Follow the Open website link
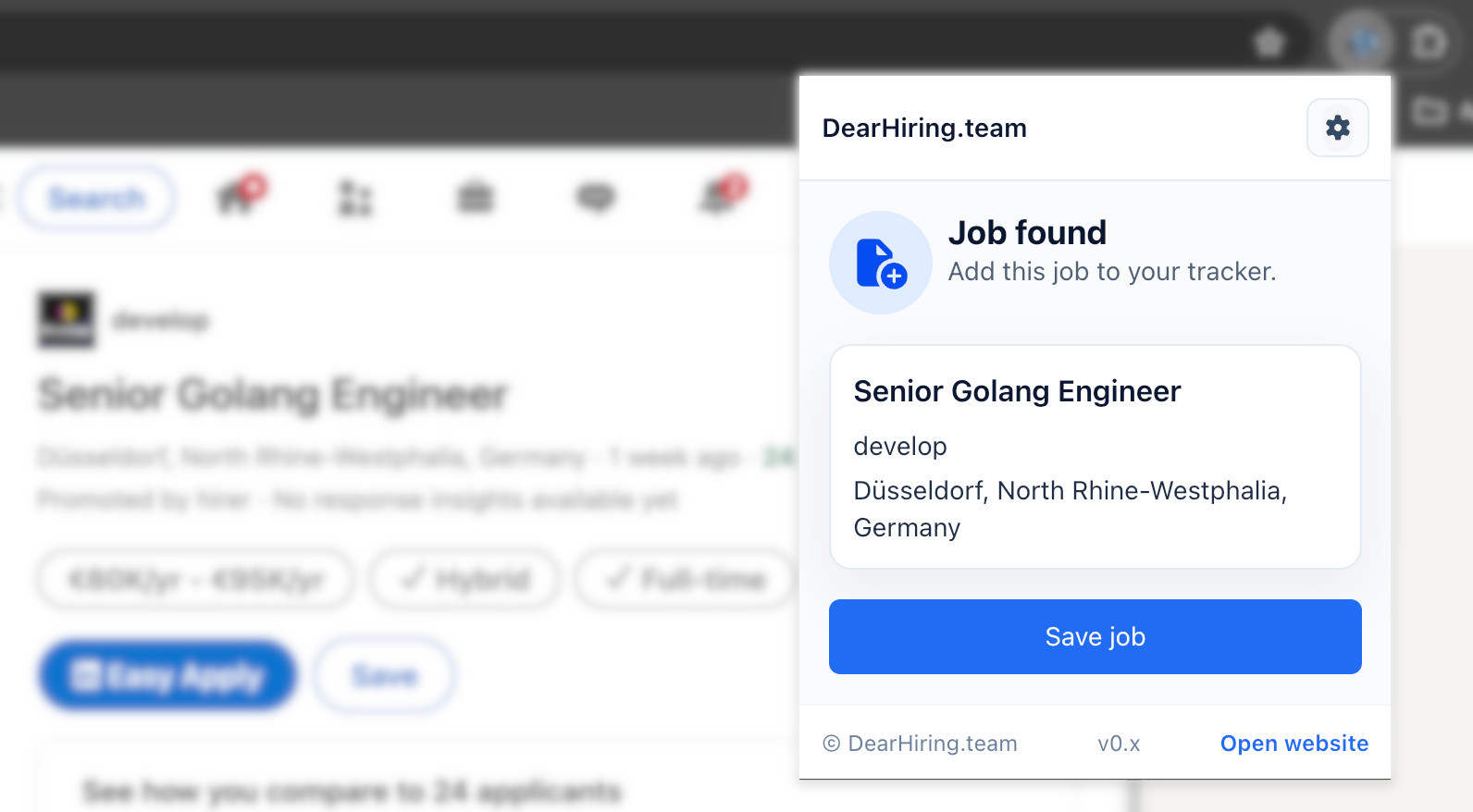This screenshot has width=1473, height=812. click(1294, 744)
